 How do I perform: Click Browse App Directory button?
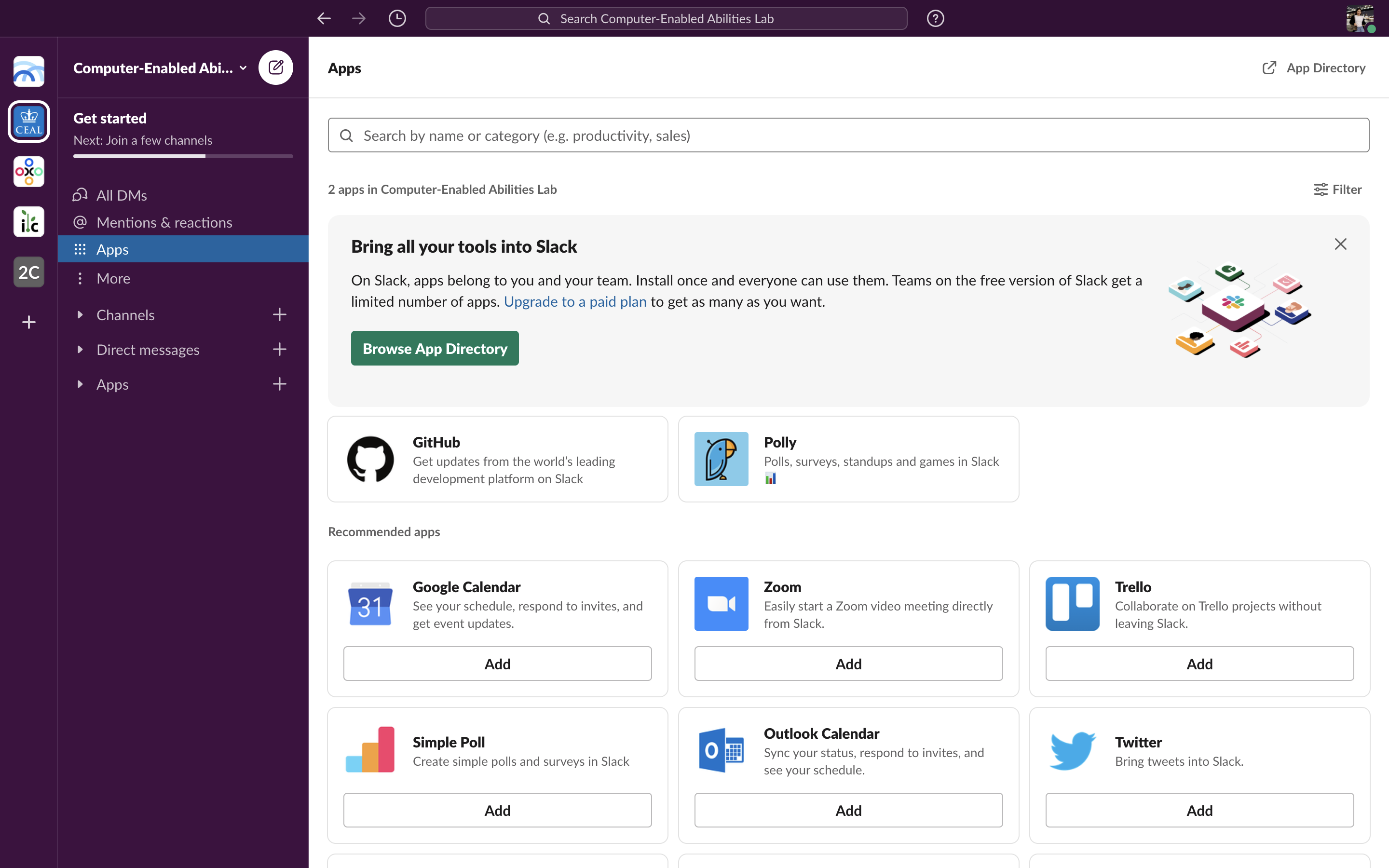pyautogui.click(x=435, y=349)
